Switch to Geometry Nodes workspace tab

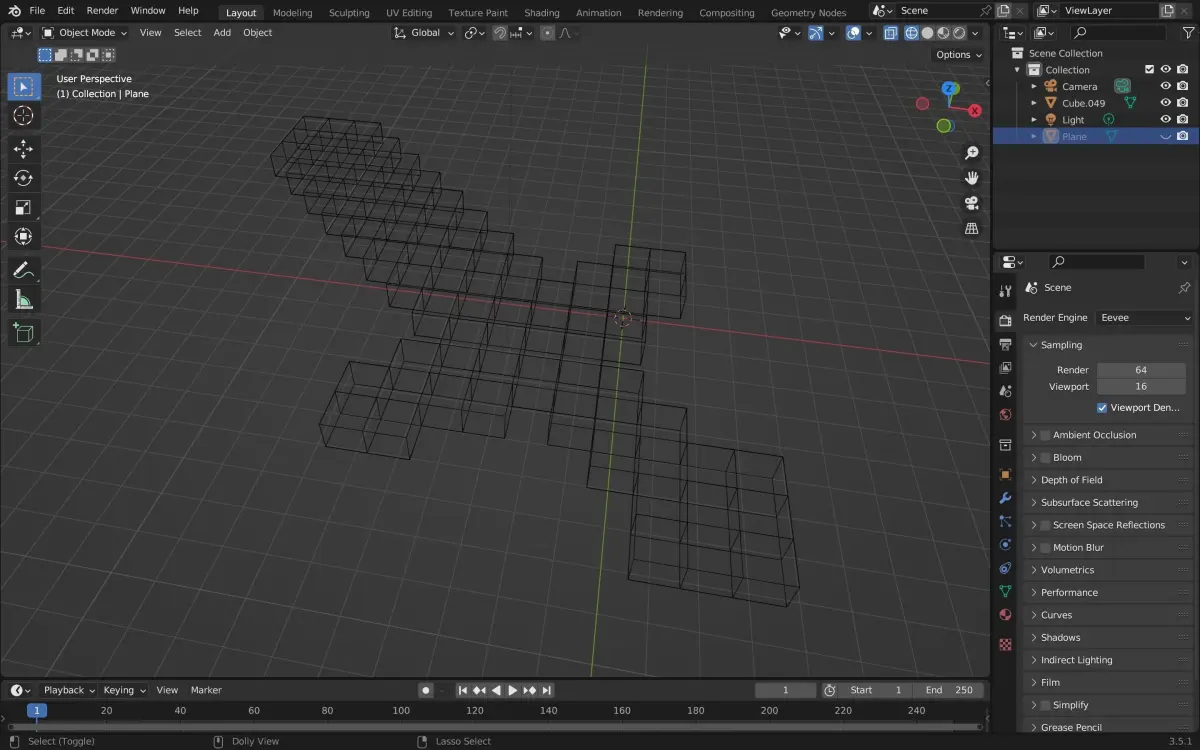[808, 13]
